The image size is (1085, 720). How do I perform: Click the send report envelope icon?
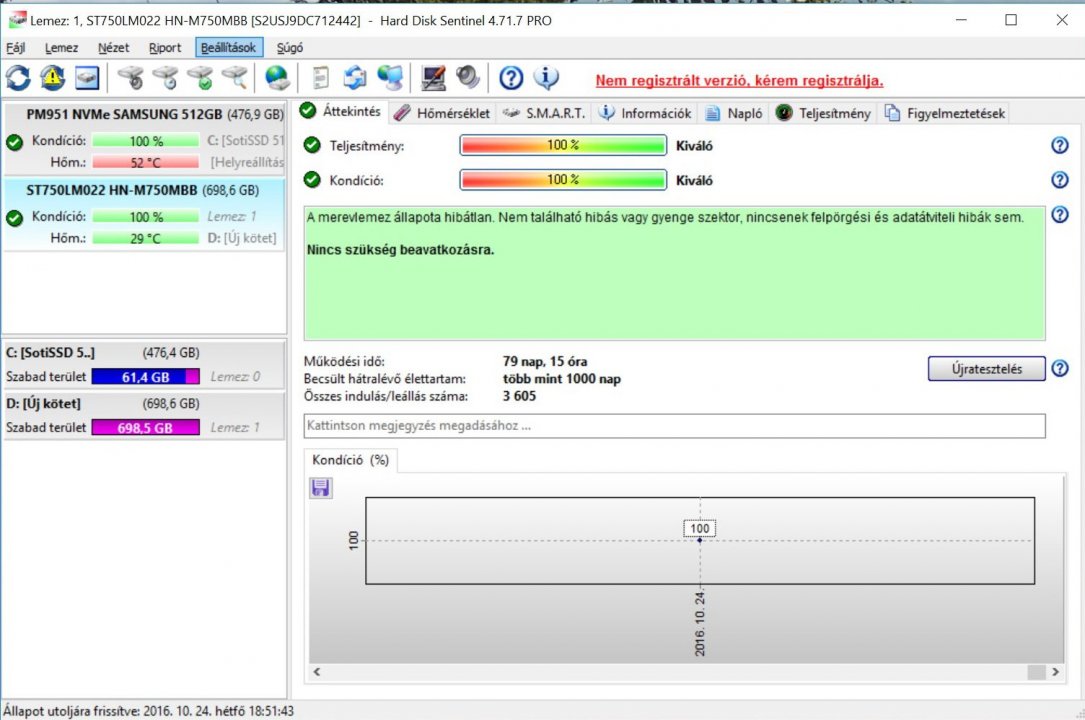click(x=355, y=78)
